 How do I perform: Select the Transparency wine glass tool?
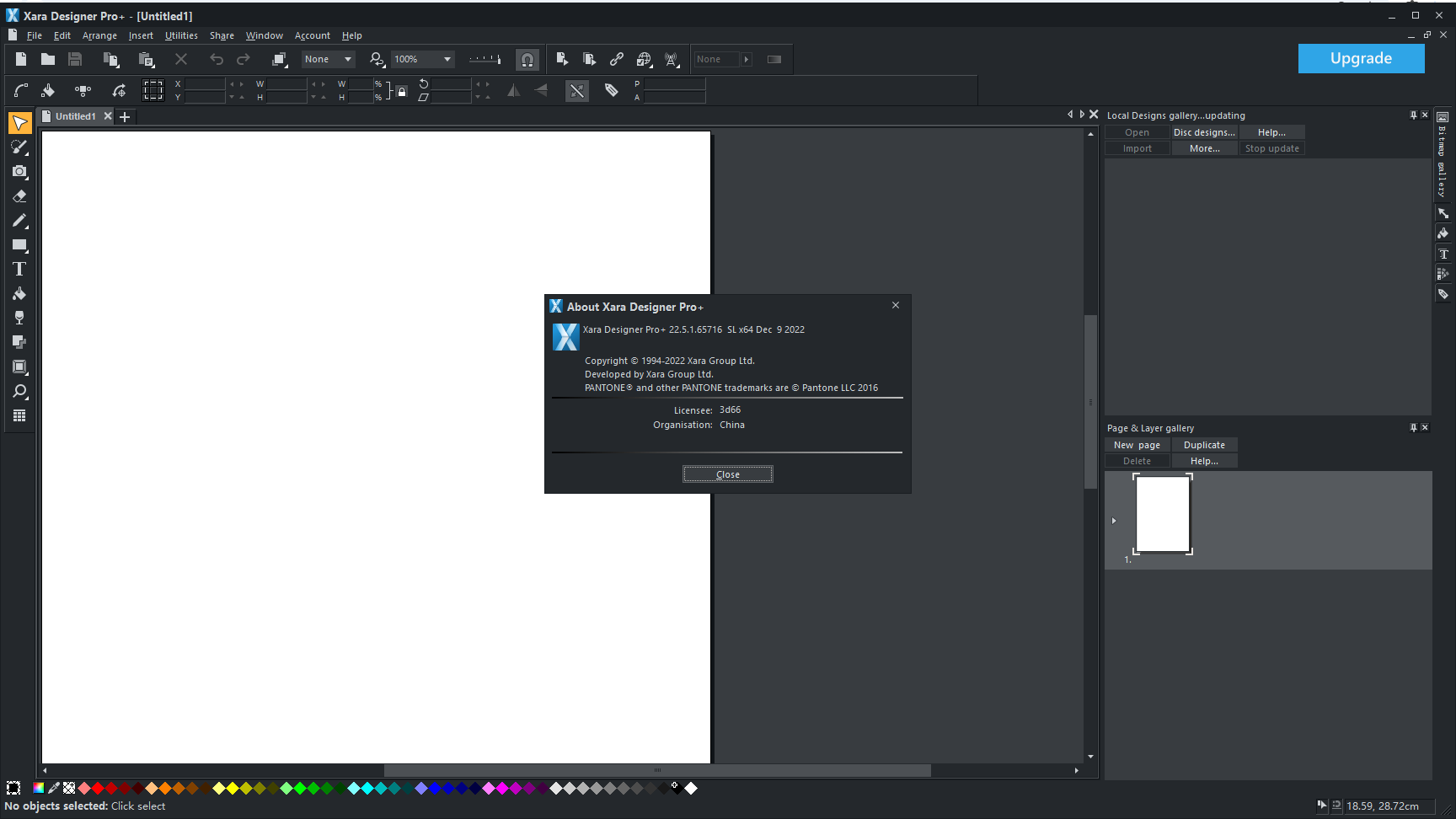pos(19,318)
